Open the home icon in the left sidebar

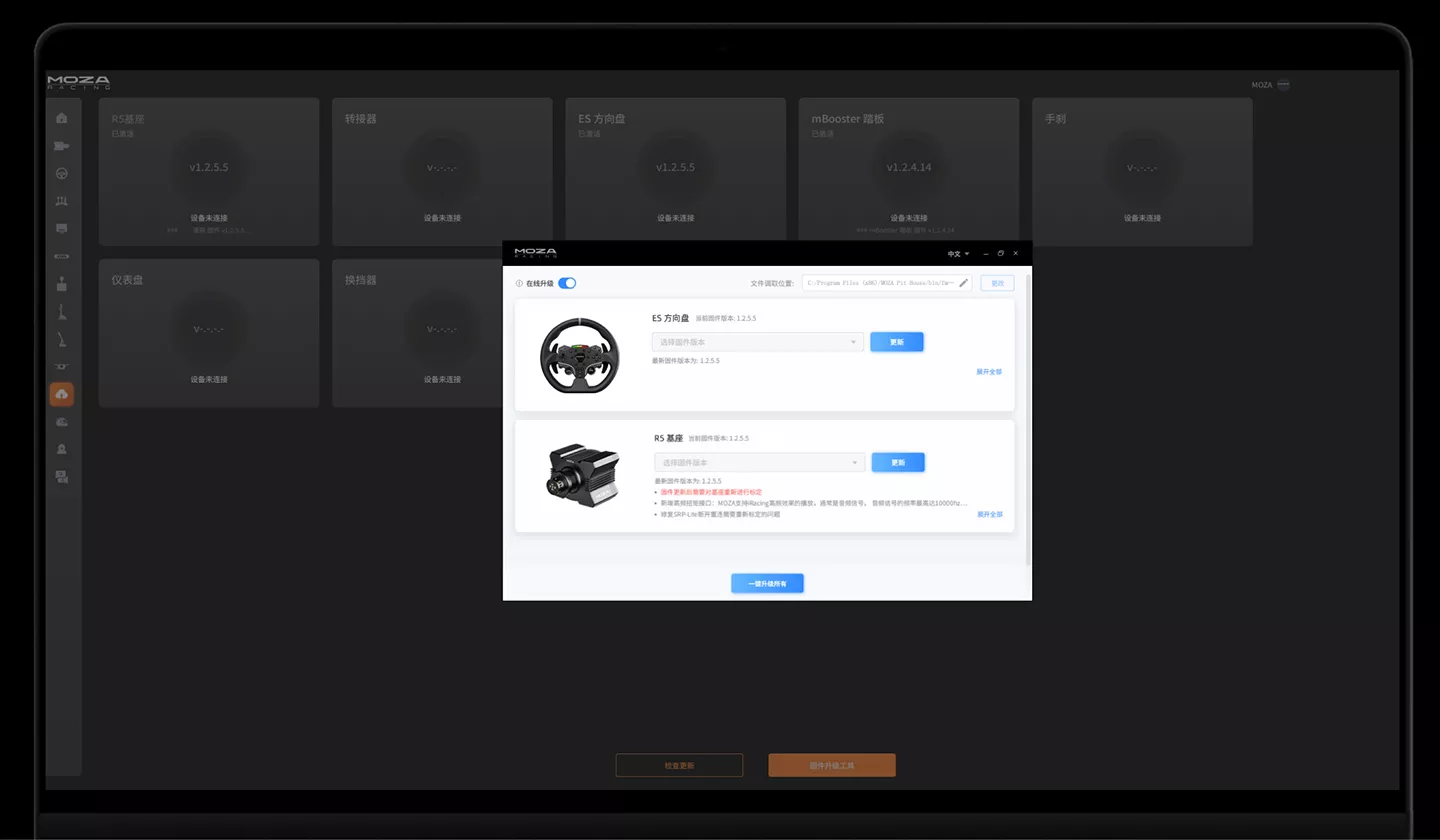coord(62,118)
